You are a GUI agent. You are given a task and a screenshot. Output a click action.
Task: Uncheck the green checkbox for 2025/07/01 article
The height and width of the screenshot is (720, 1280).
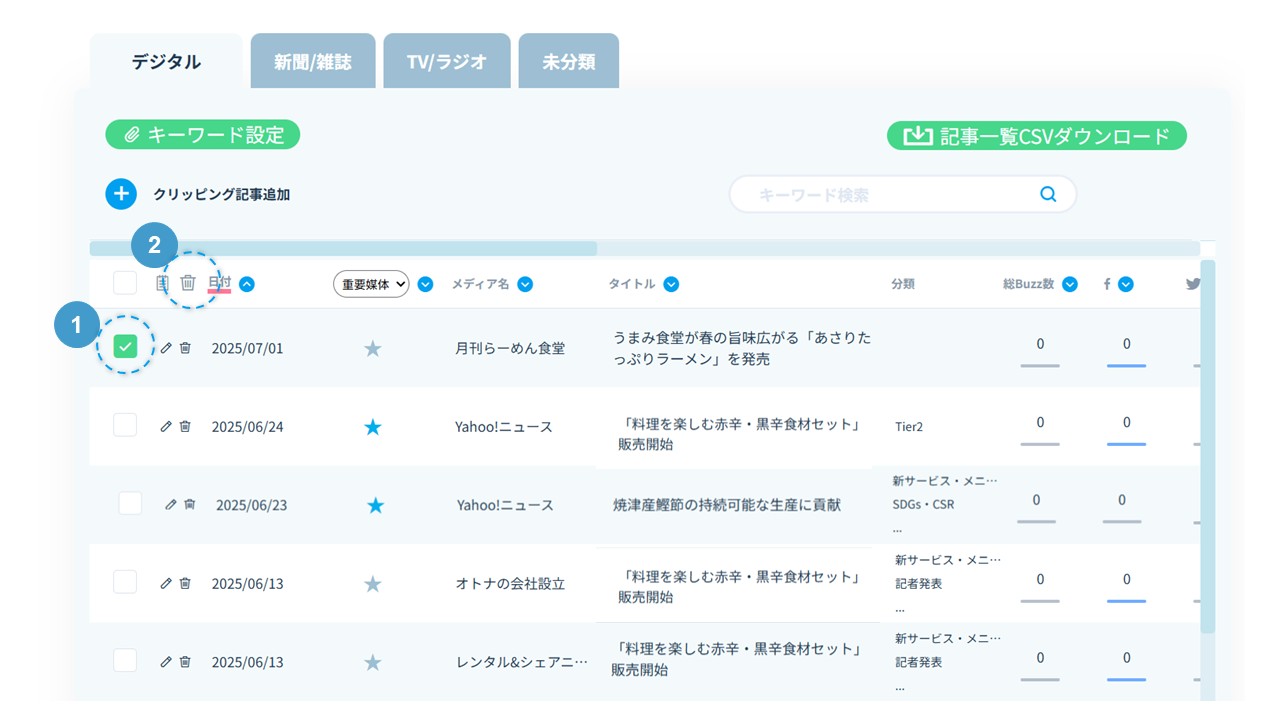point(125,347)
